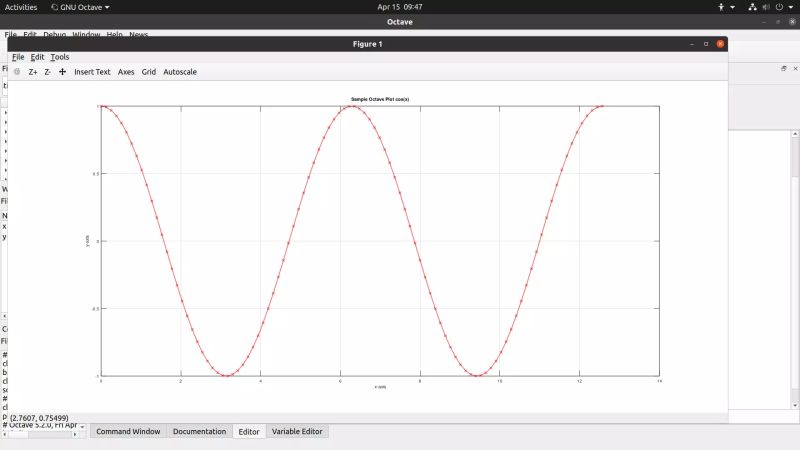This screenshot has height=450, width=800.
Task: Open the Figure 1 Edit menu
Action: (x=37, y=57)
